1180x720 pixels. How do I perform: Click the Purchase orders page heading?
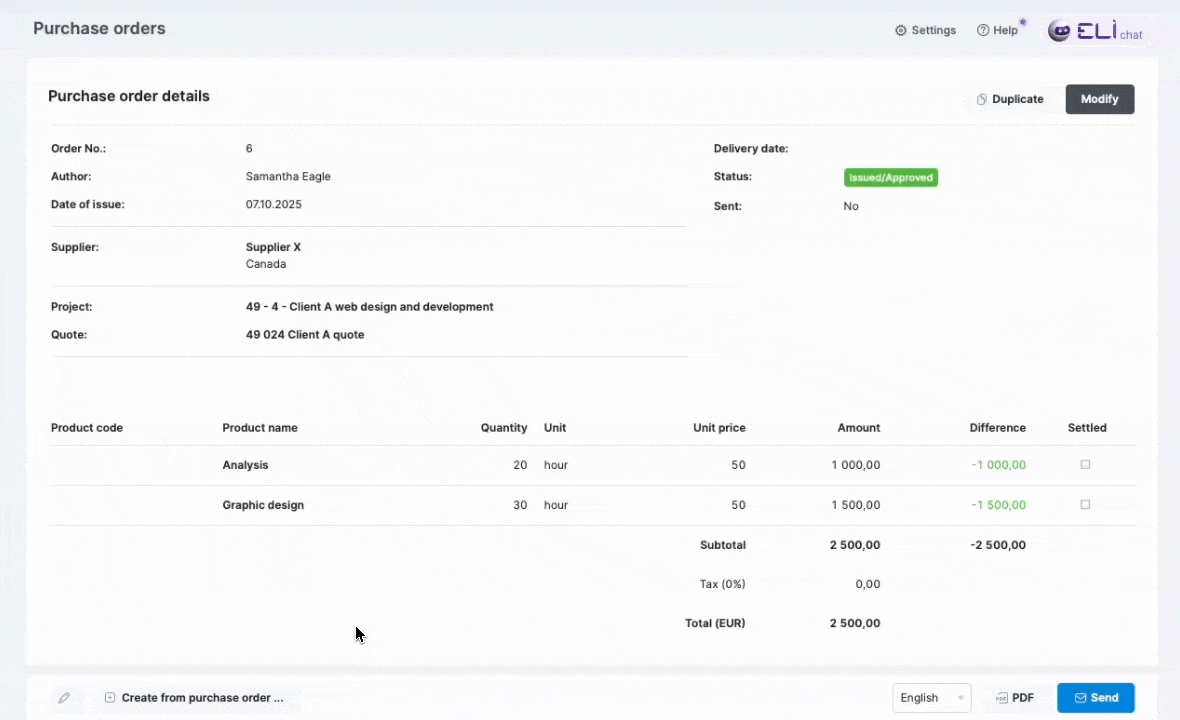[99, 28]
